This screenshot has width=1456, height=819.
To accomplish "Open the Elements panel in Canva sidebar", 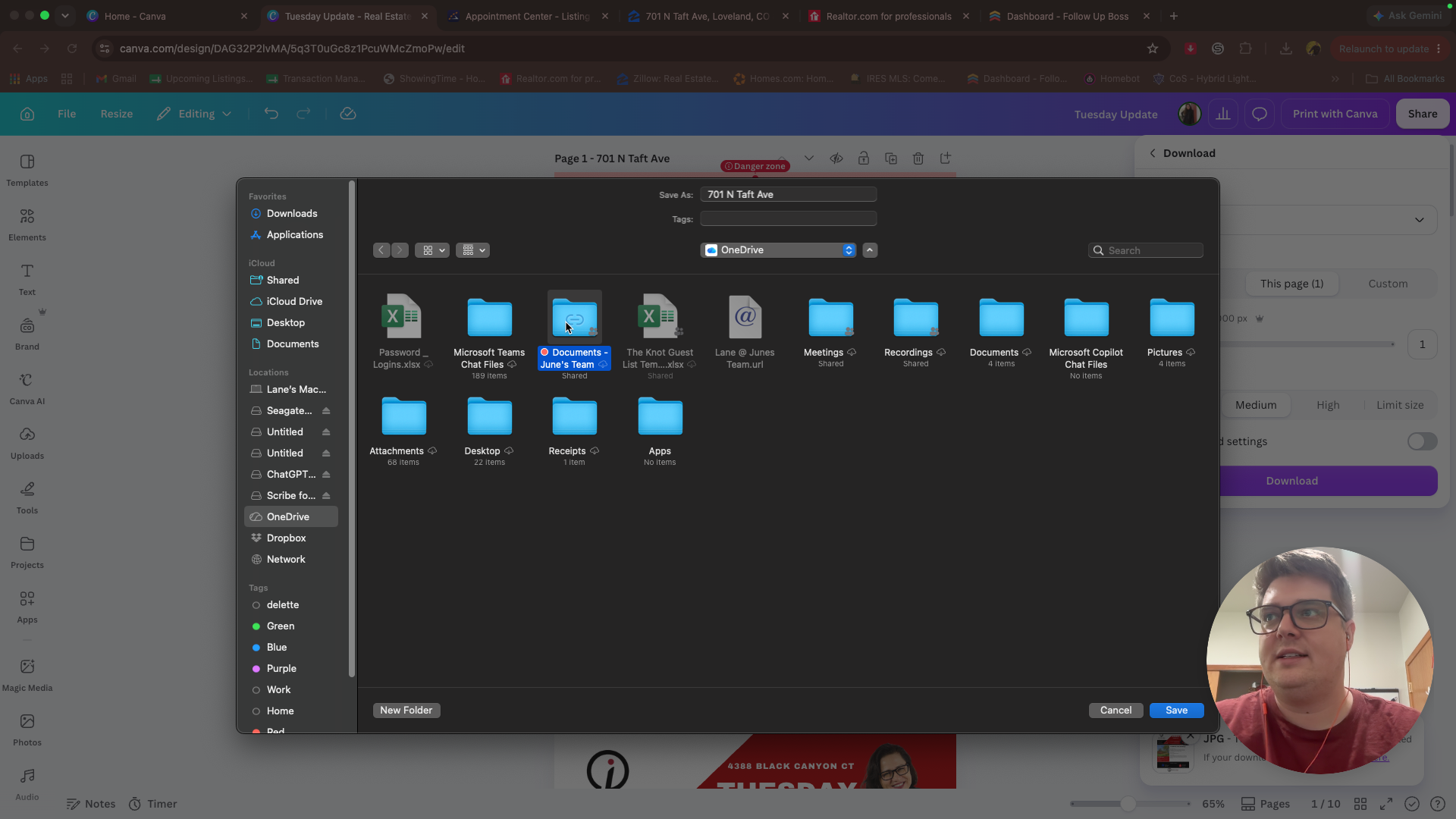I will point(27,225).
